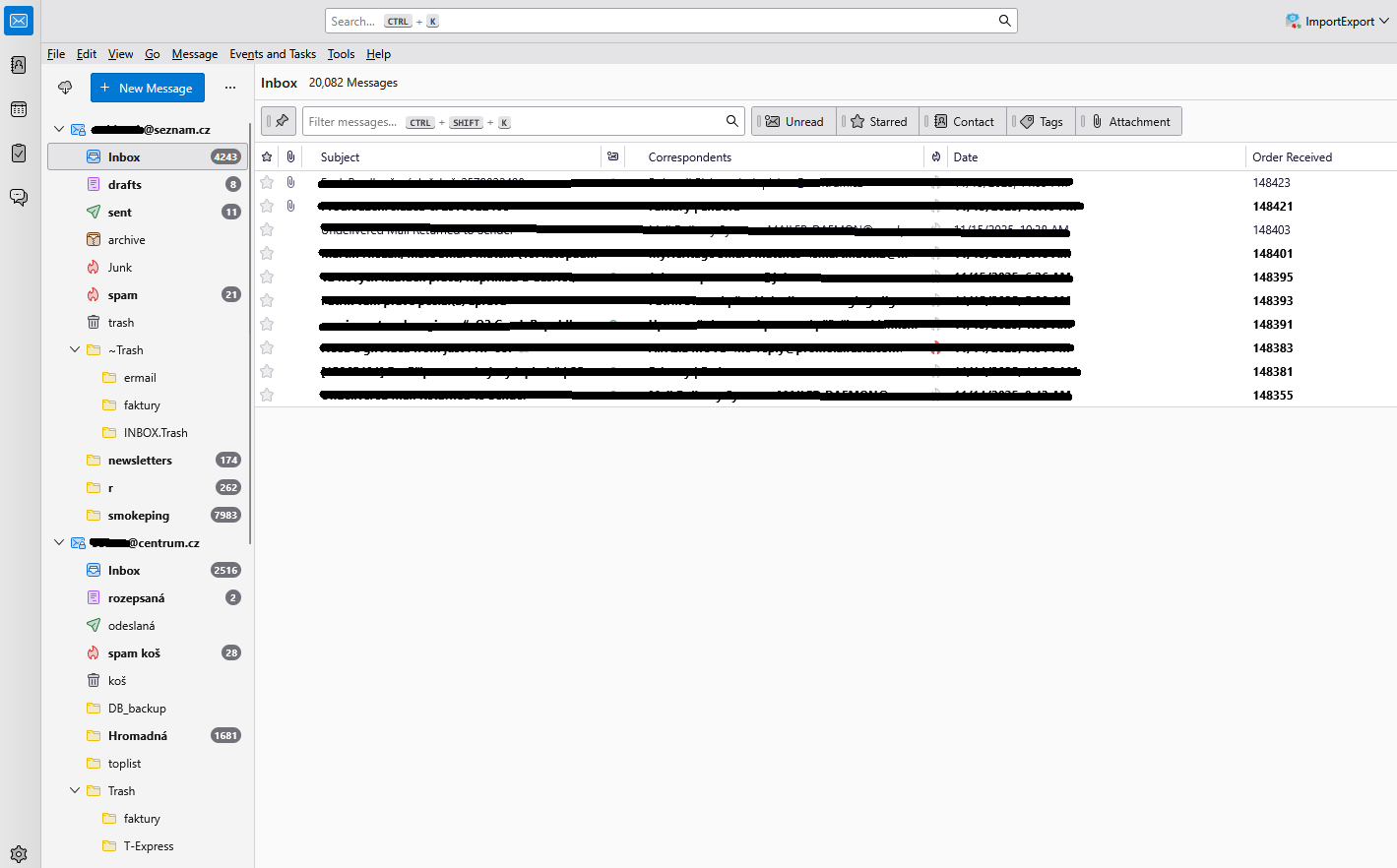Open folder pane options (three dots)
Viewport: 1397px width, 868px height.
click(230, 88)
